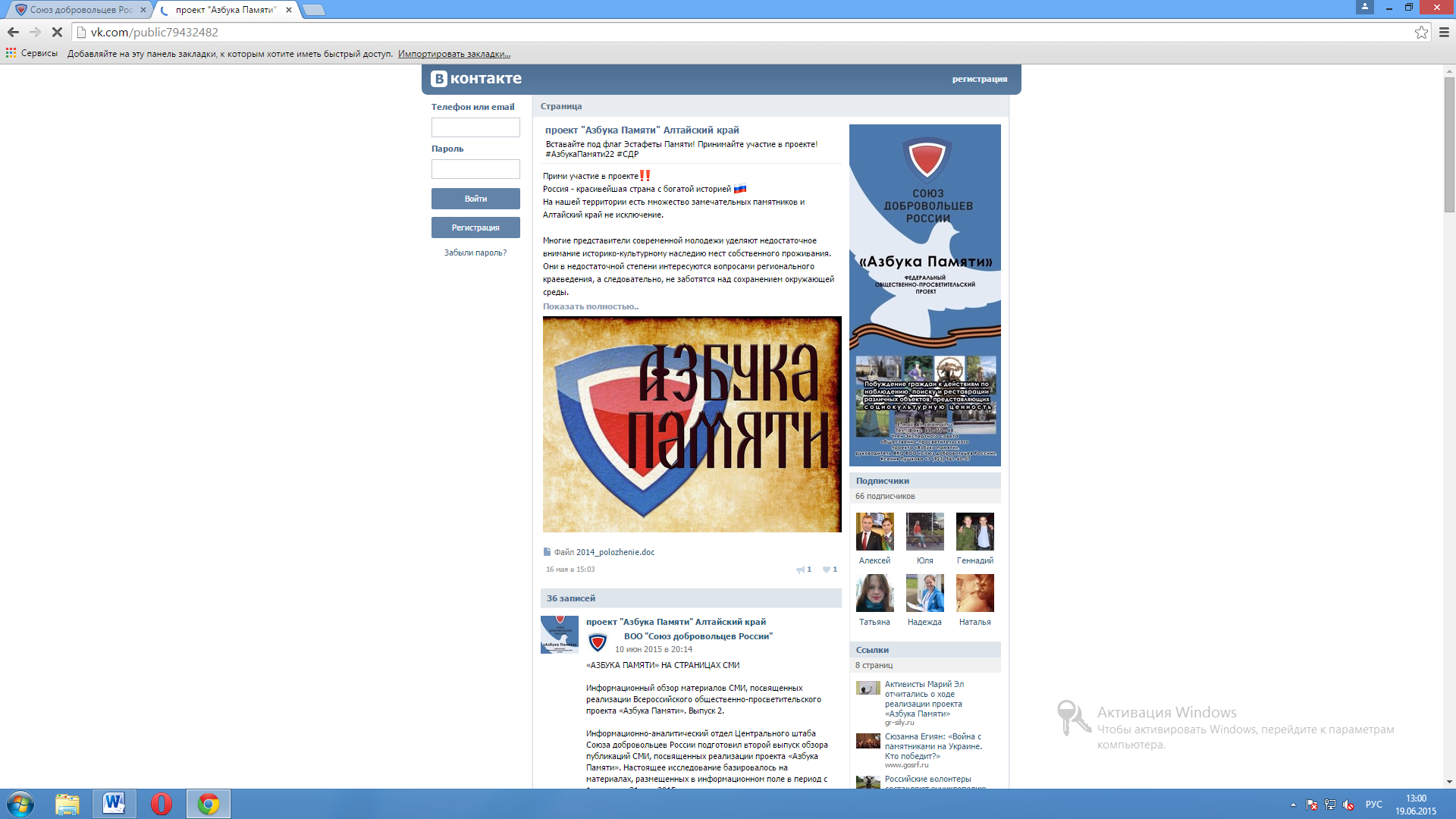Viewport: 1456px width, 819px height.
Task: Open gr-sily.ru link thumbnail
Action: click(x=868, y=688)
